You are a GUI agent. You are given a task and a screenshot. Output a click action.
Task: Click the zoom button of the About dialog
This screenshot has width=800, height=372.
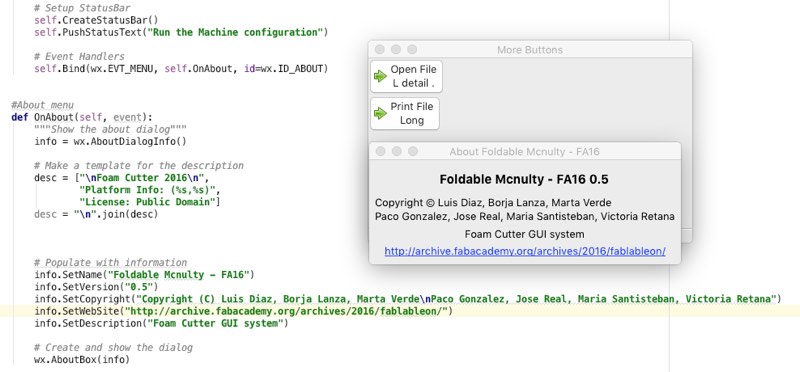pyautogui.click(x=413, y=152)
